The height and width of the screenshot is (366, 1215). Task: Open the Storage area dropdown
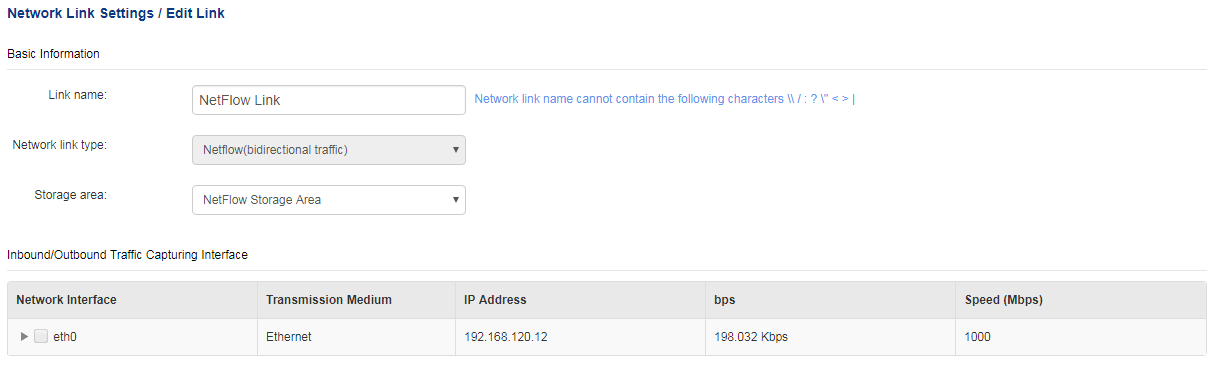pyautogui.click(x=328, y=200)
